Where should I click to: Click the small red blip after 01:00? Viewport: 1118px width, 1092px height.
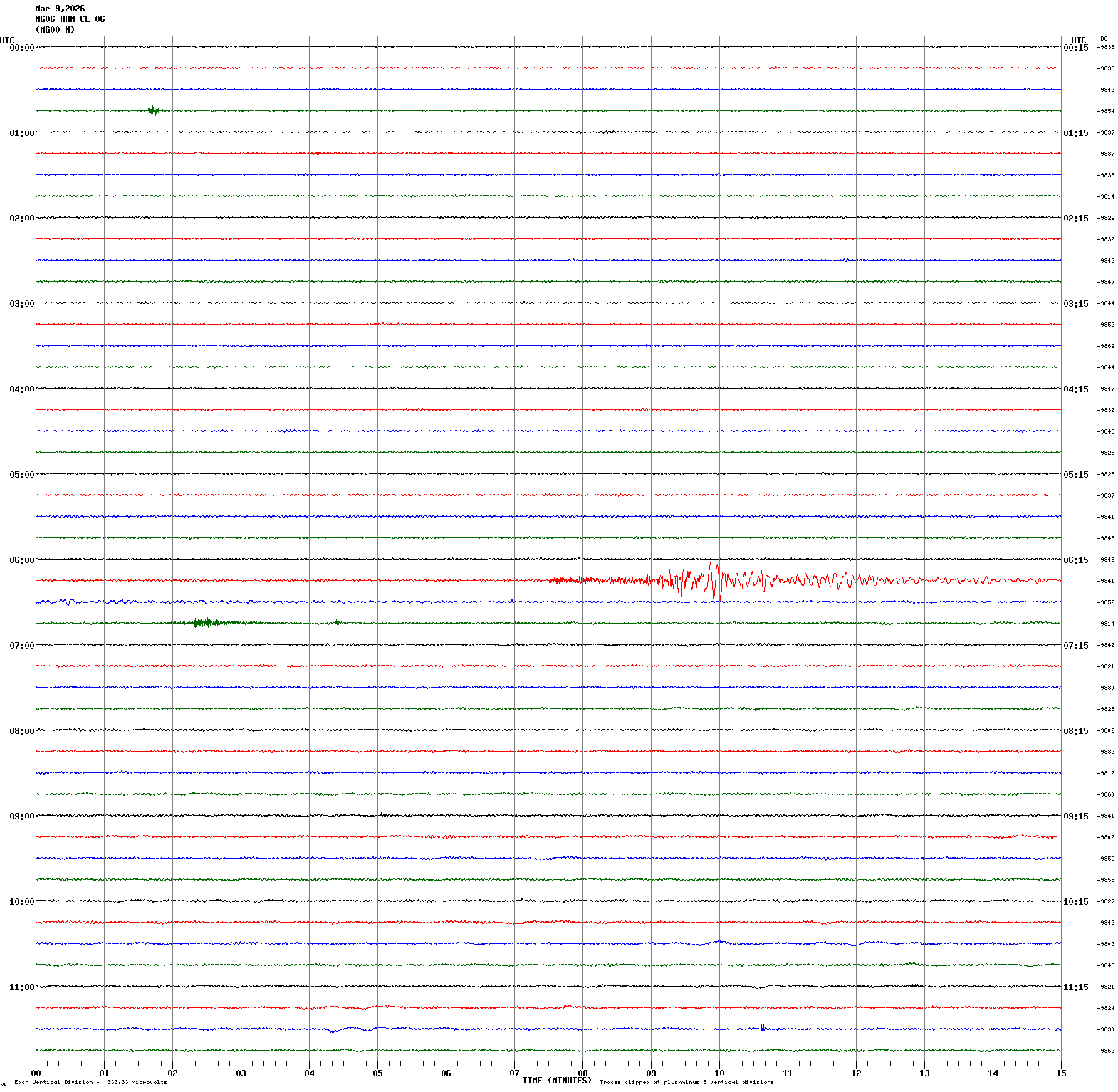[x=316, y=153]
